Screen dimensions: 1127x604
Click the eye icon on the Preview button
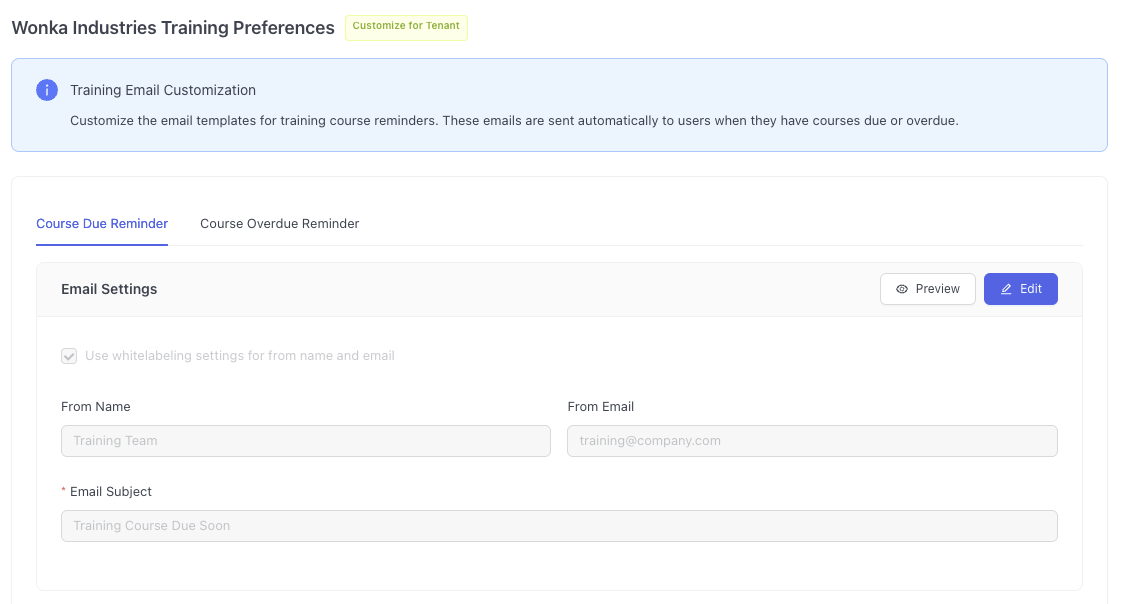(902, 289)
